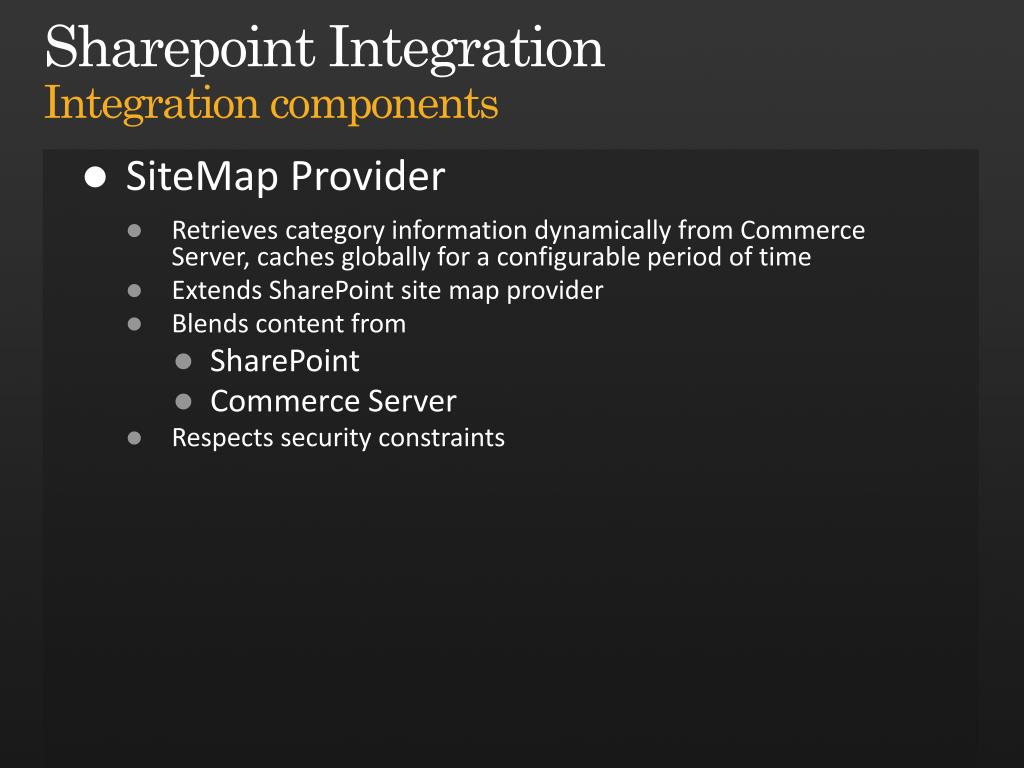Viewport: 1024px width, 768px height.
Task: Click the word 'components' in the orange subtitle
Action: click(x=384, y=103)
